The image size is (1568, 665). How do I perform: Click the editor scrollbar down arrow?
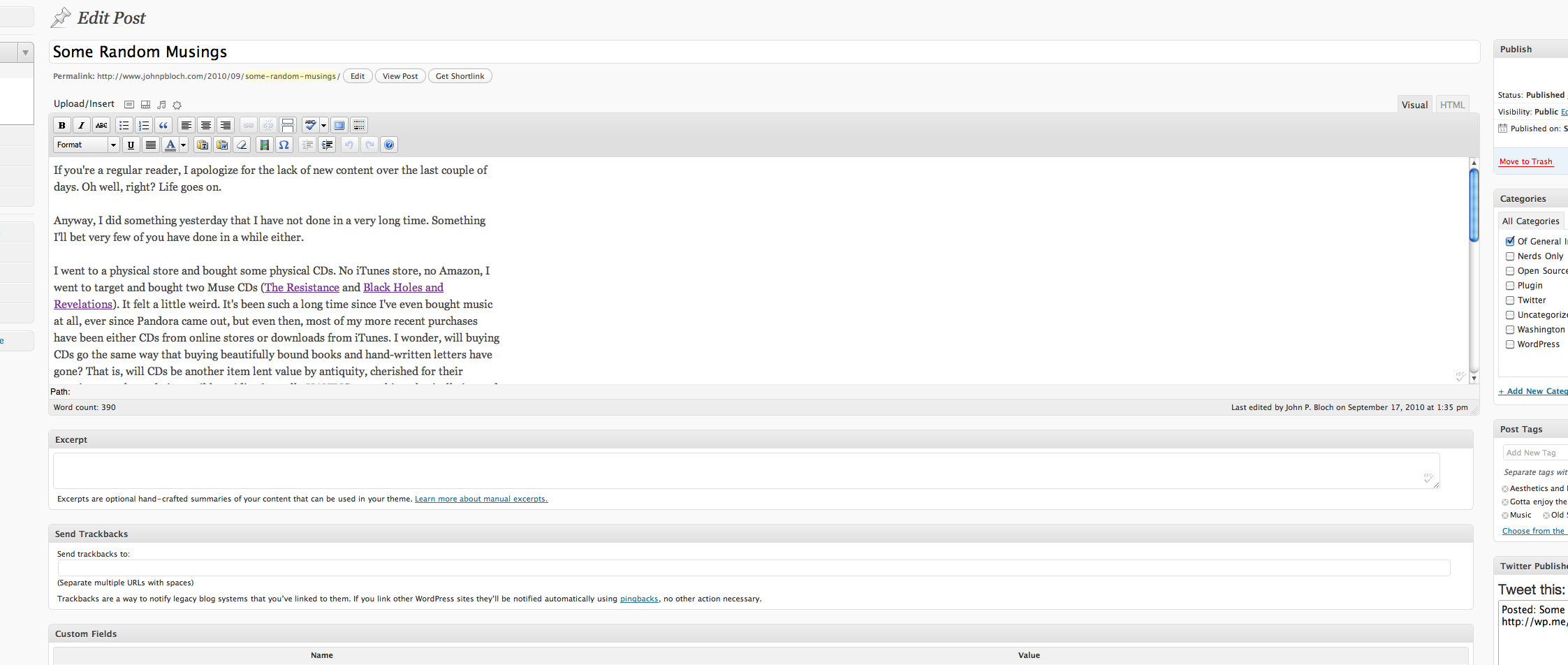click(x=1474, y=378)
